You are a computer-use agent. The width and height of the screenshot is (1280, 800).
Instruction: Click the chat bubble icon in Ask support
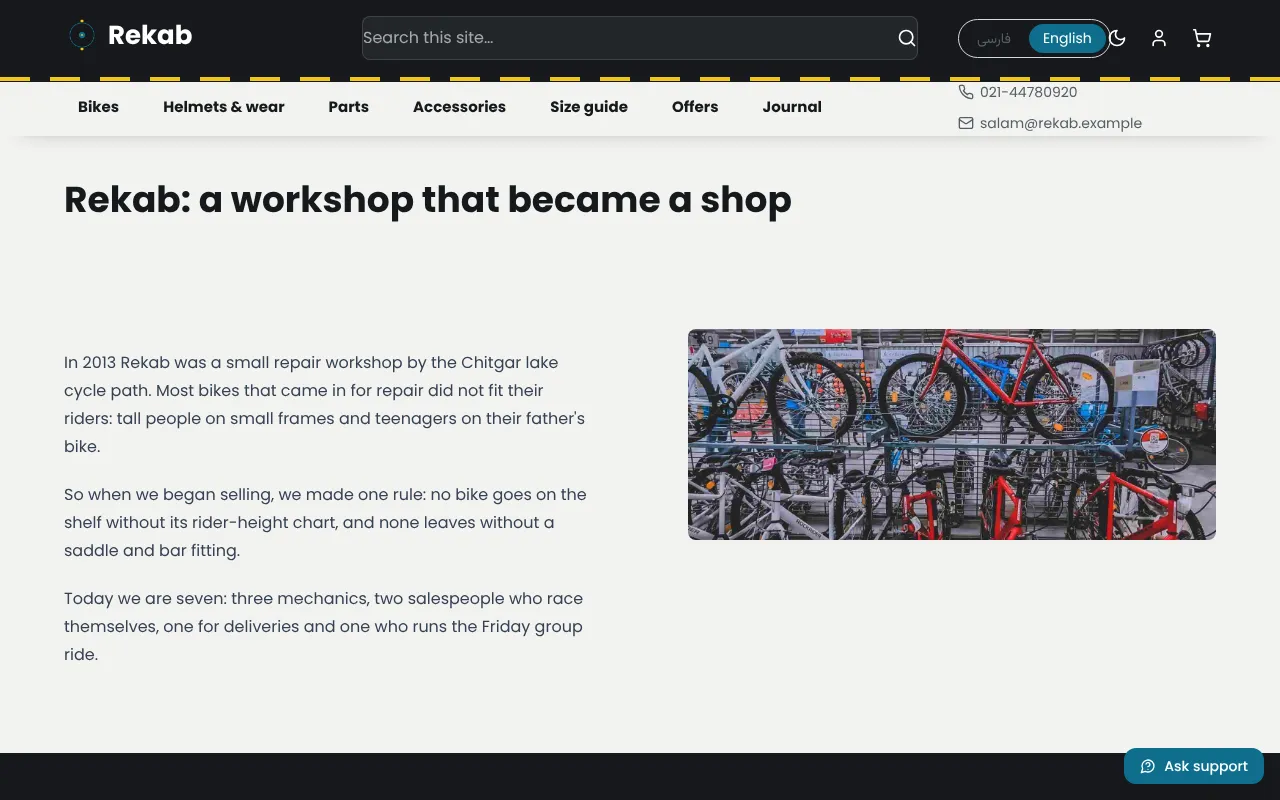[1148, 766]
